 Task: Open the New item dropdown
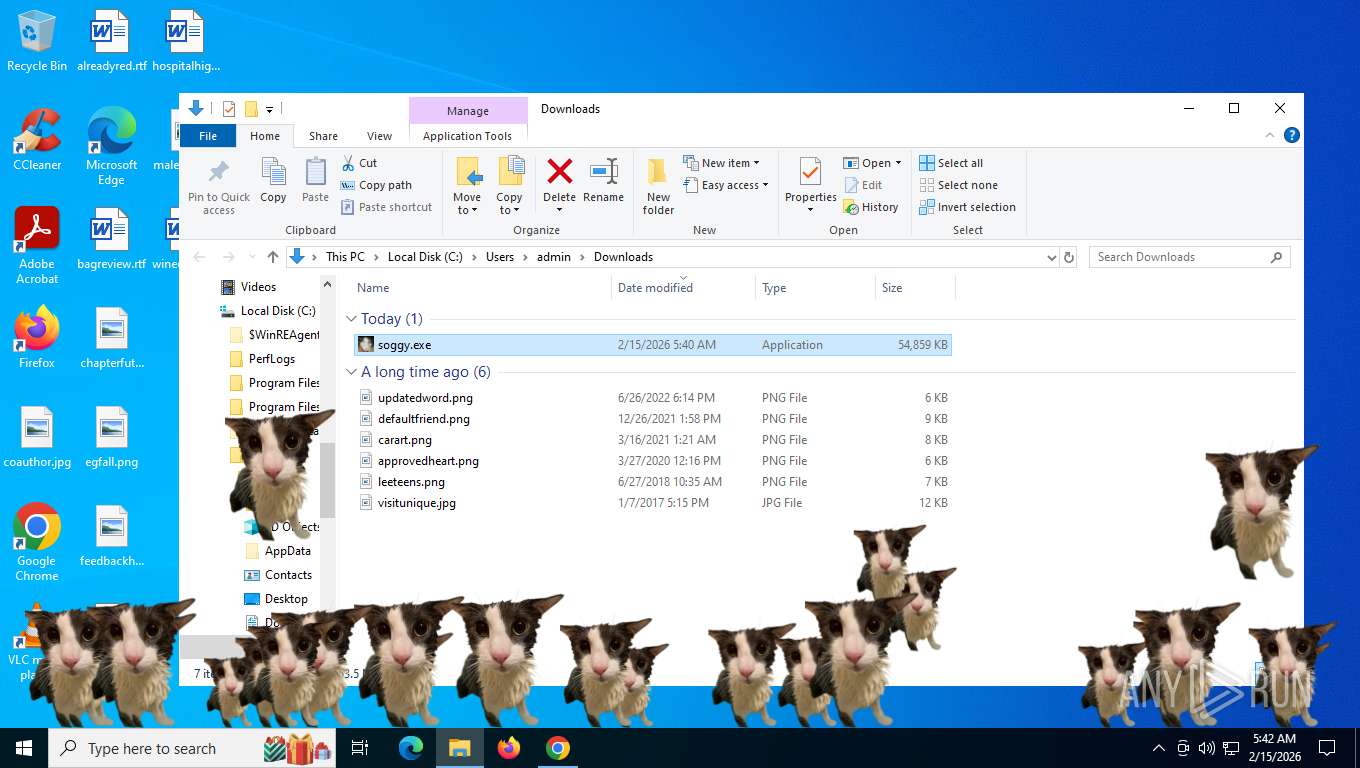(x=721, y=163)
